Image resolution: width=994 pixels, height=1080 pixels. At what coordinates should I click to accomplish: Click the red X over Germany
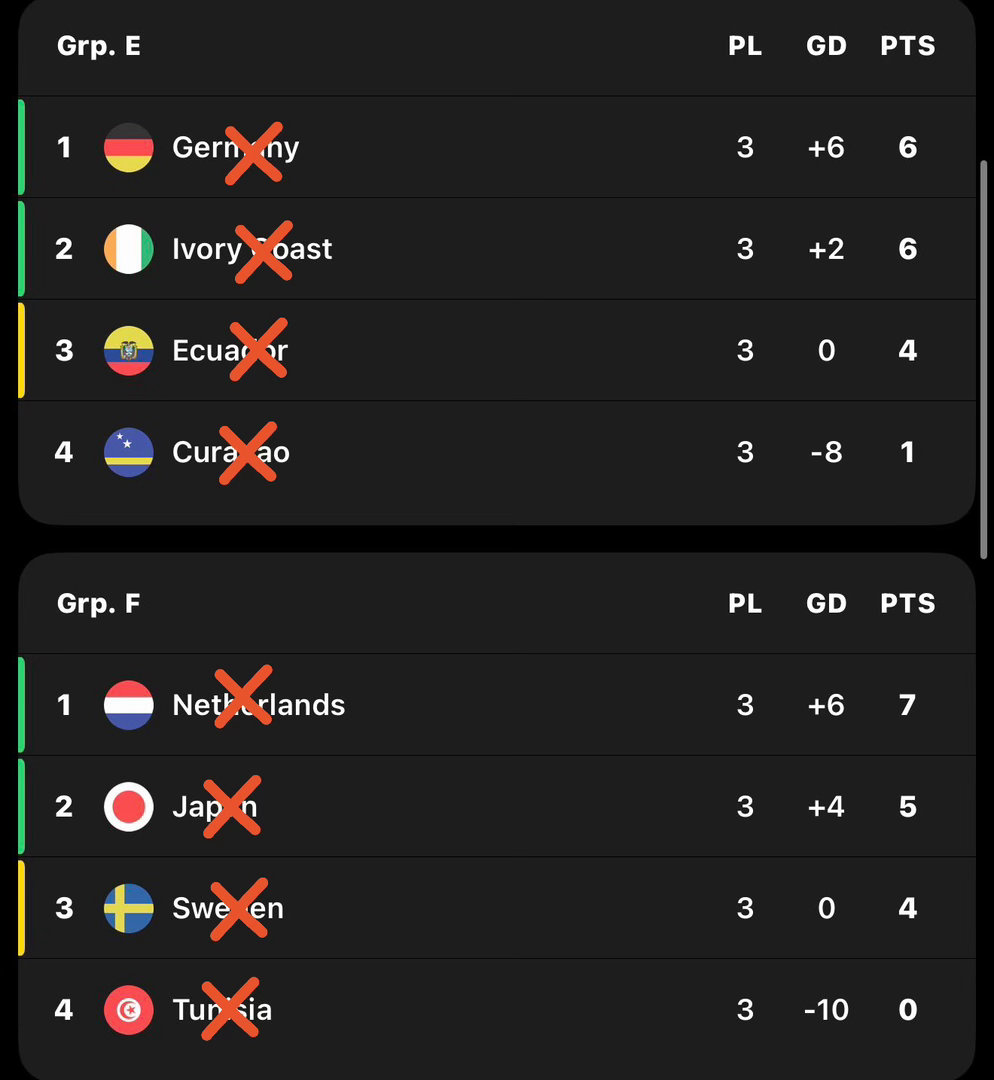253,154
